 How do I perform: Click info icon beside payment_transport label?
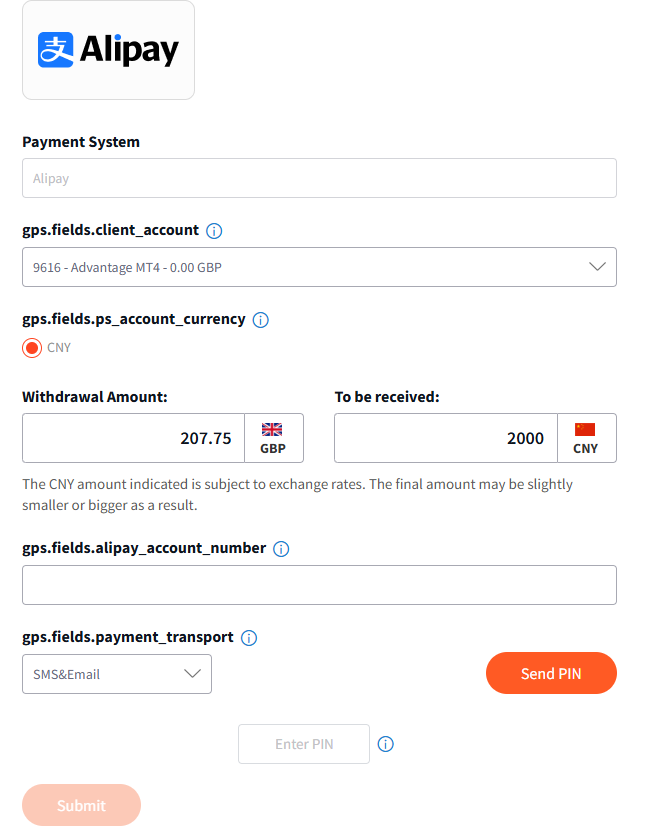249,638
